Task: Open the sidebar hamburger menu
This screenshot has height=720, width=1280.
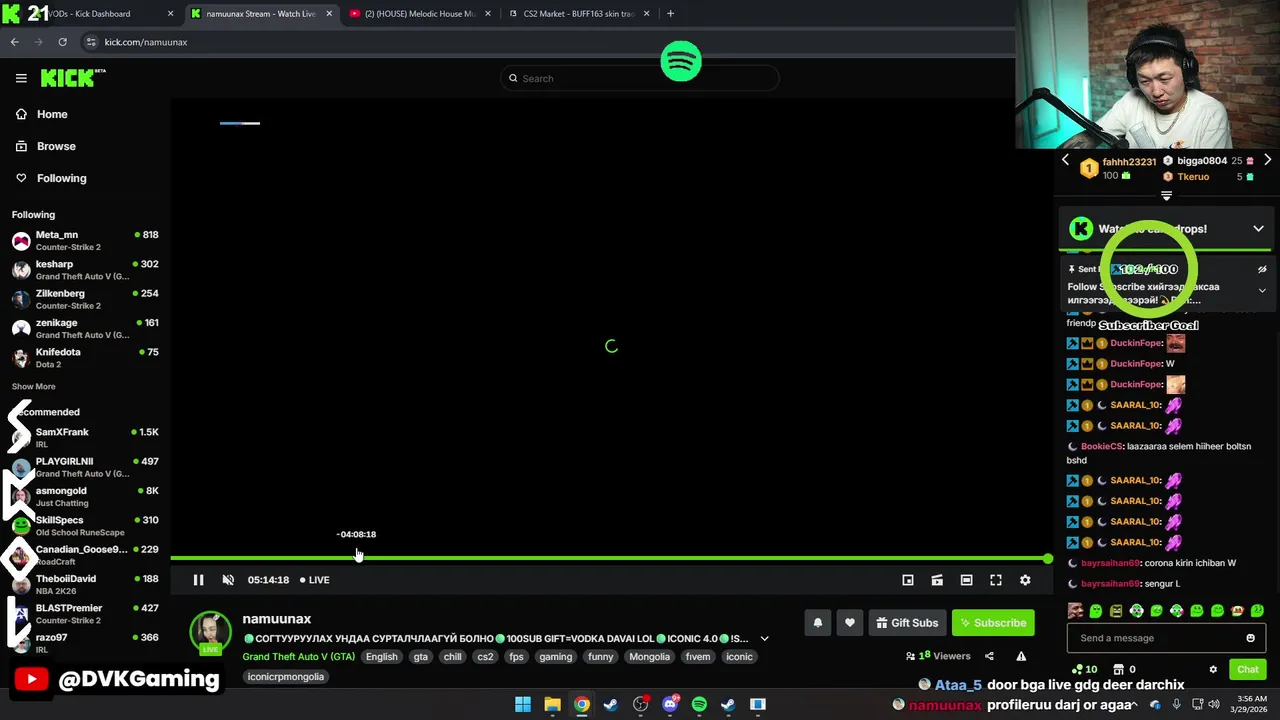Action: click(21, 78)
